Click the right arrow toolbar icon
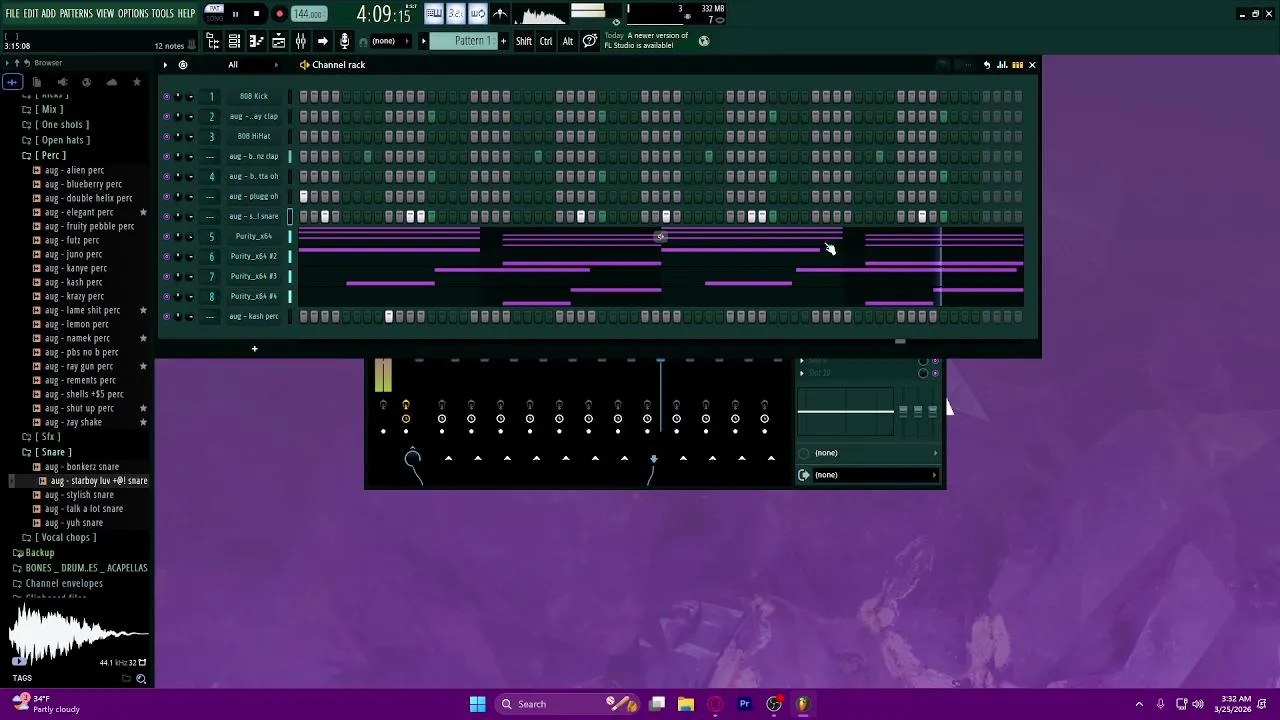 tap(322, 41)
